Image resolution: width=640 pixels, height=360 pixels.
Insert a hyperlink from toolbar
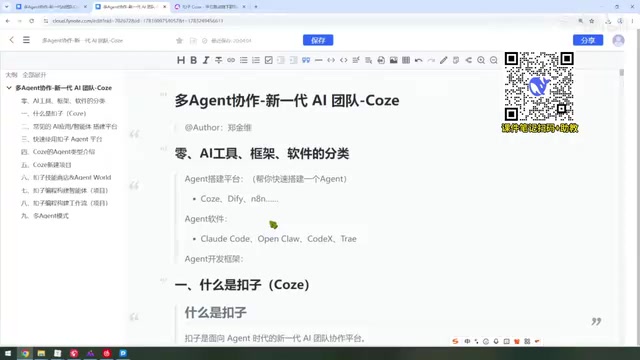231,60
